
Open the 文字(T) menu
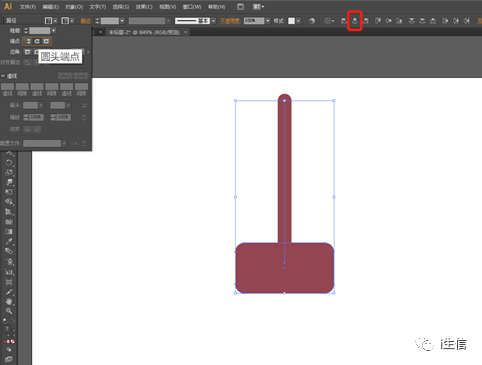[x=97, y=7]
